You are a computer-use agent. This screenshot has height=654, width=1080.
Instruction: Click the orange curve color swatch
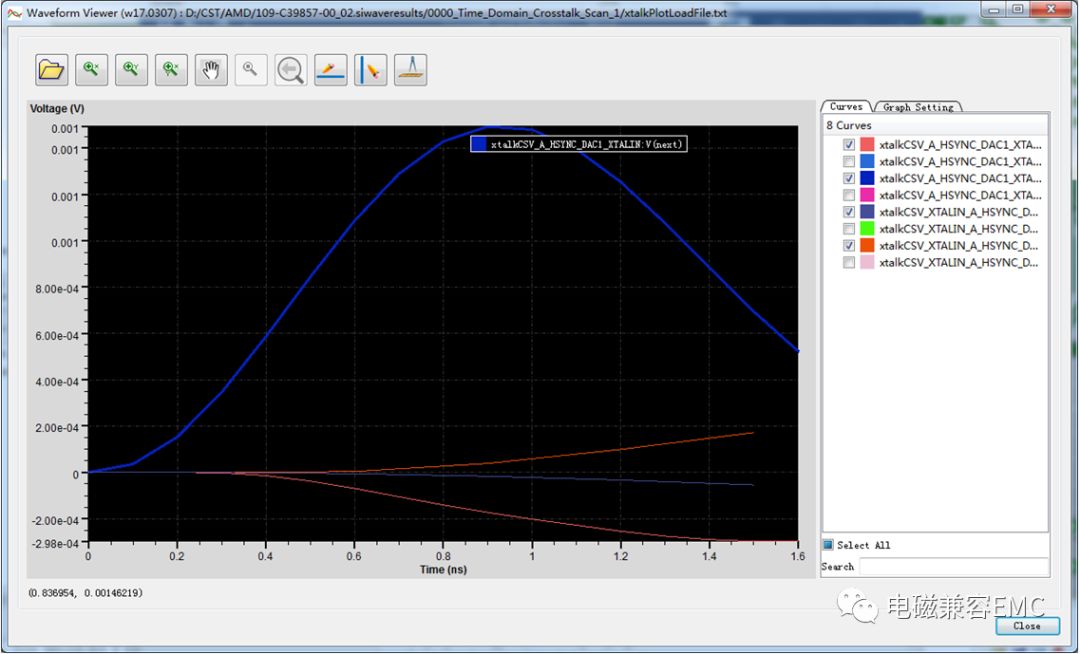coord(867,246)
